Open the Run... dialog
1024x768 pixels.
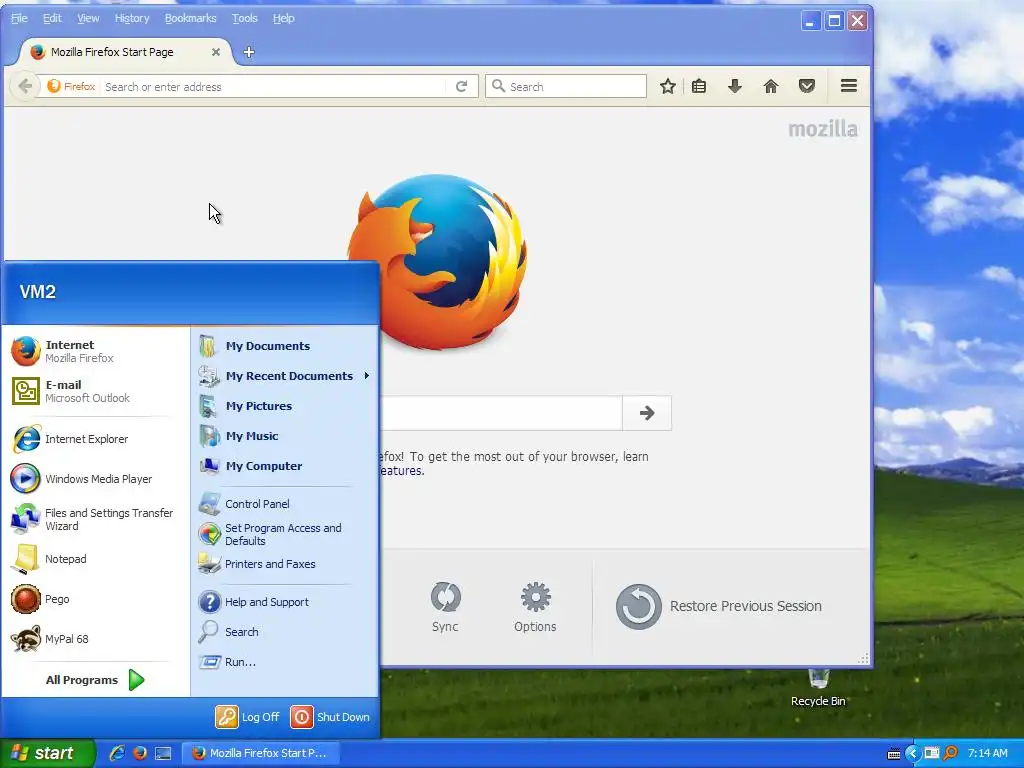[285, 662]
